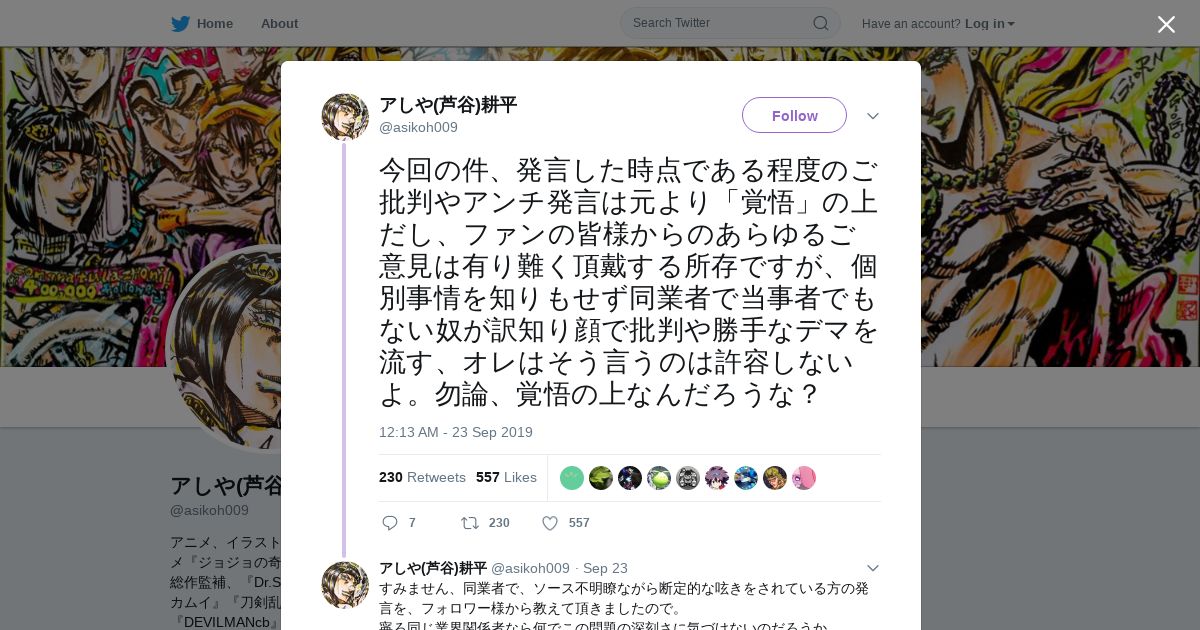Open the tweet timestamp 12:13 AM link
1200x630 pixels.
[x=456, y=432]
